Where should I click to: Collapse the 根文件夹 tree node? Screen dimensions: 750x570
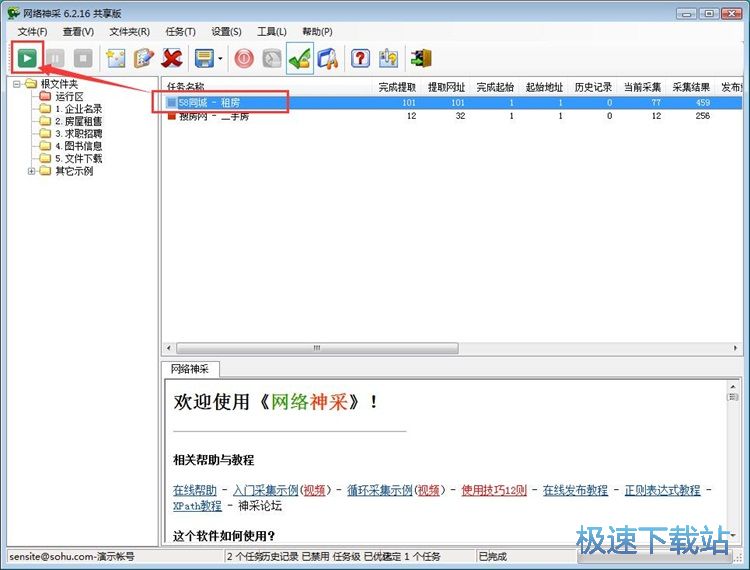[17, 84]
